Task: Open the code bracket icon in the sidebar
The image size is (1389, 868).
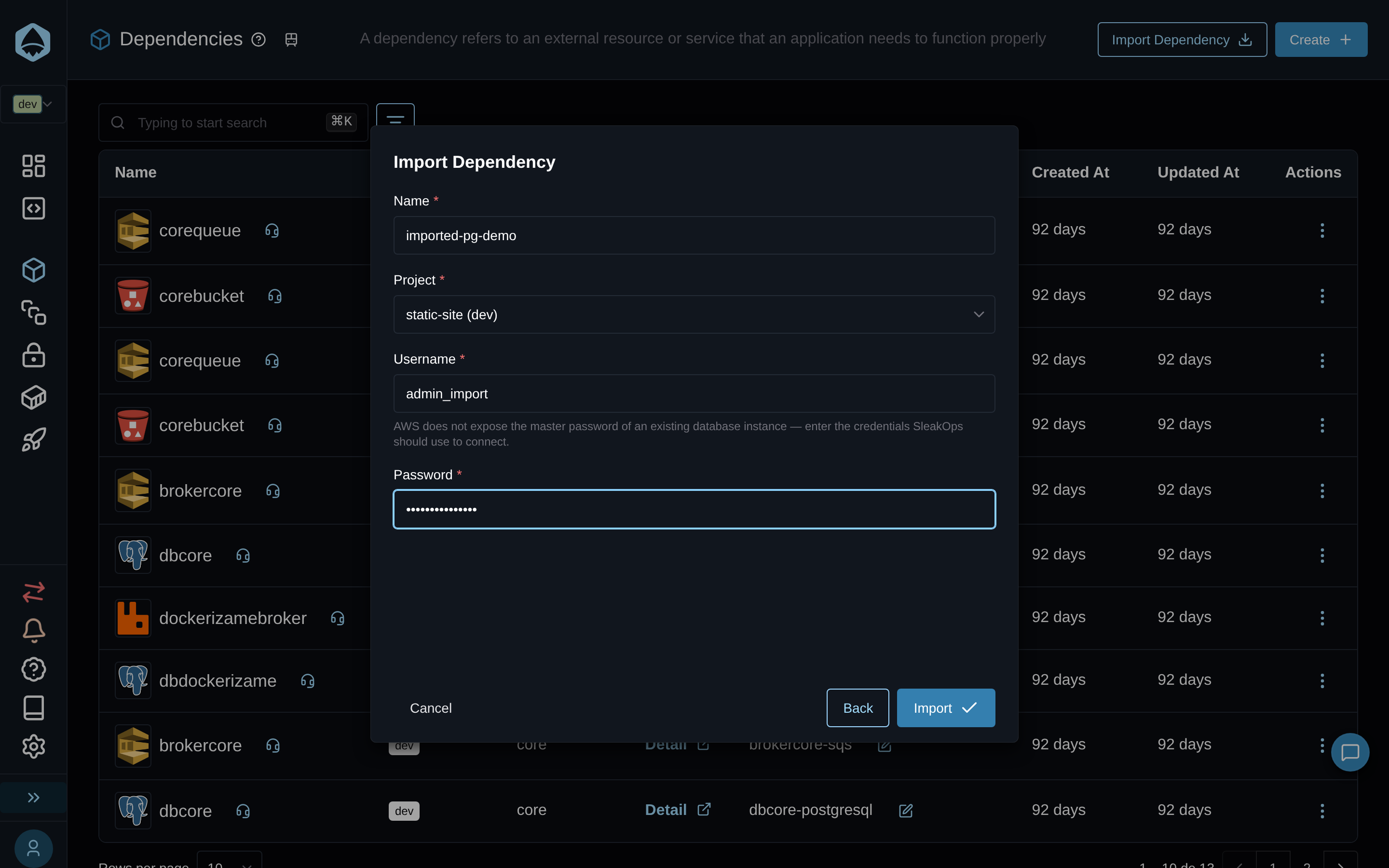Action: coord(33,208)
